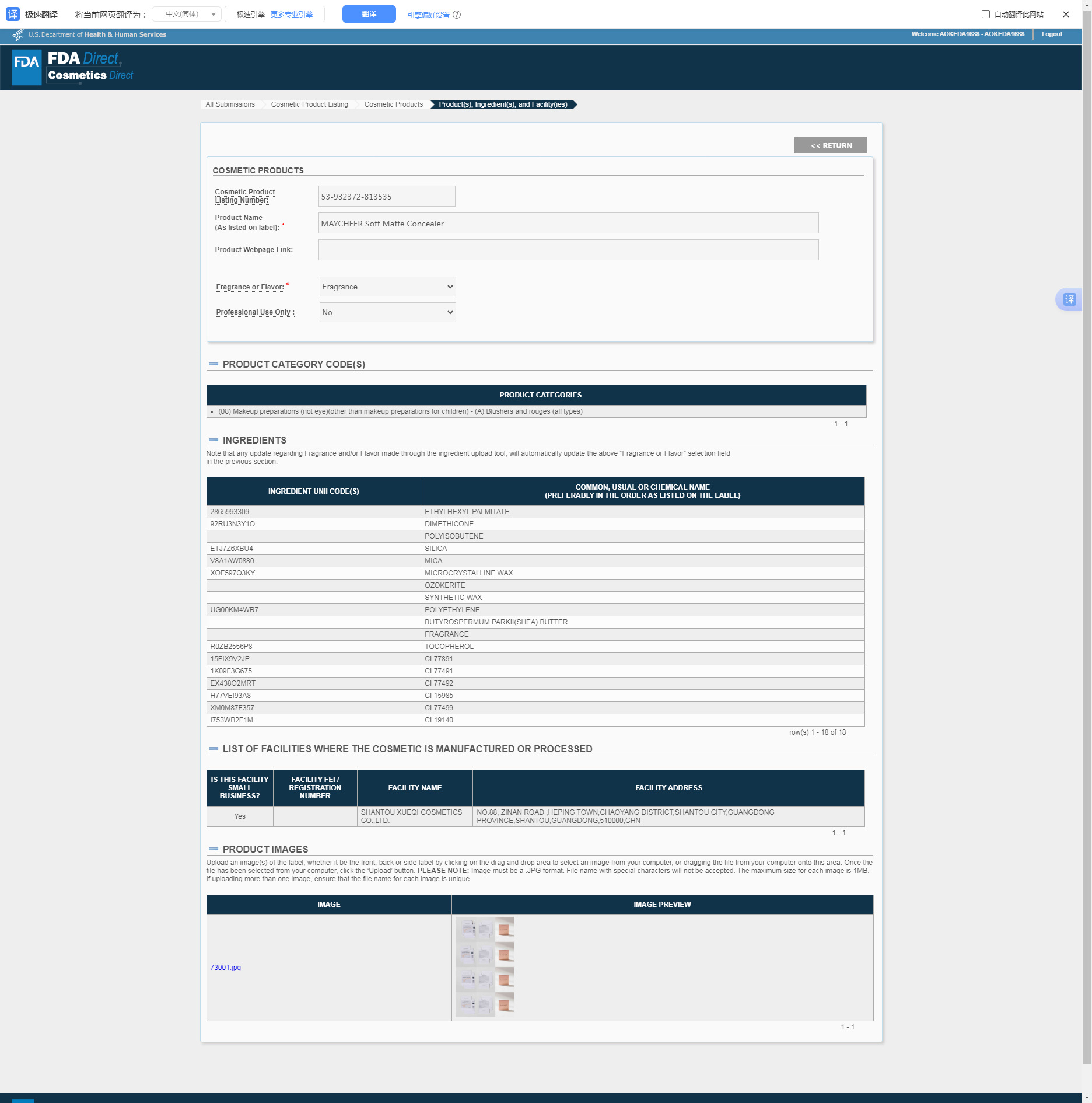1092x1103 pixels.
Task: Click the CI 77492 ingredient cell
Action: click(x=642, y=683)
